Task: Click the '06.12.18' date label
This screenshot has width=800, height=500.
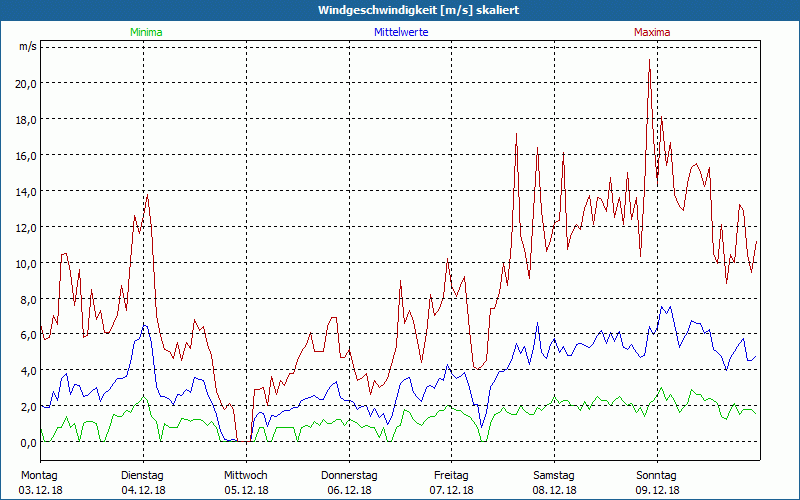Action: tap(349, 490)
